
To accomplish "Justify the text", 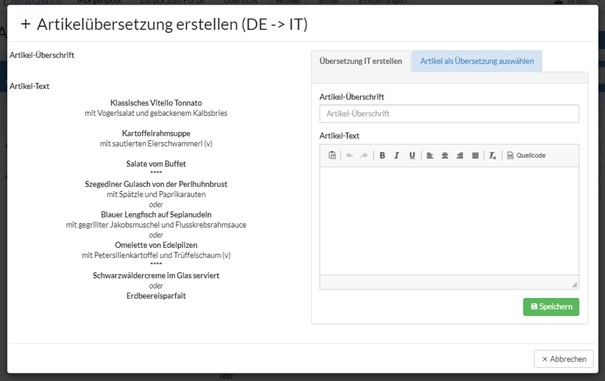I will 475,155.
